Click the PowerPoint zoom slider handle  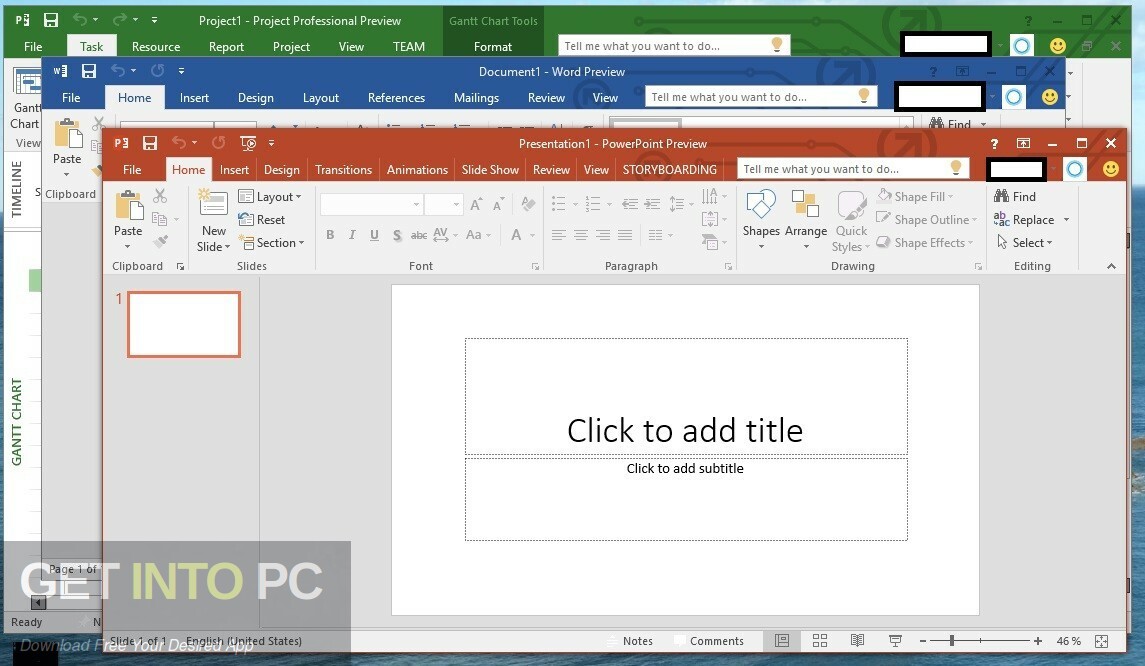pyautogui.click(x=951, y=640)
